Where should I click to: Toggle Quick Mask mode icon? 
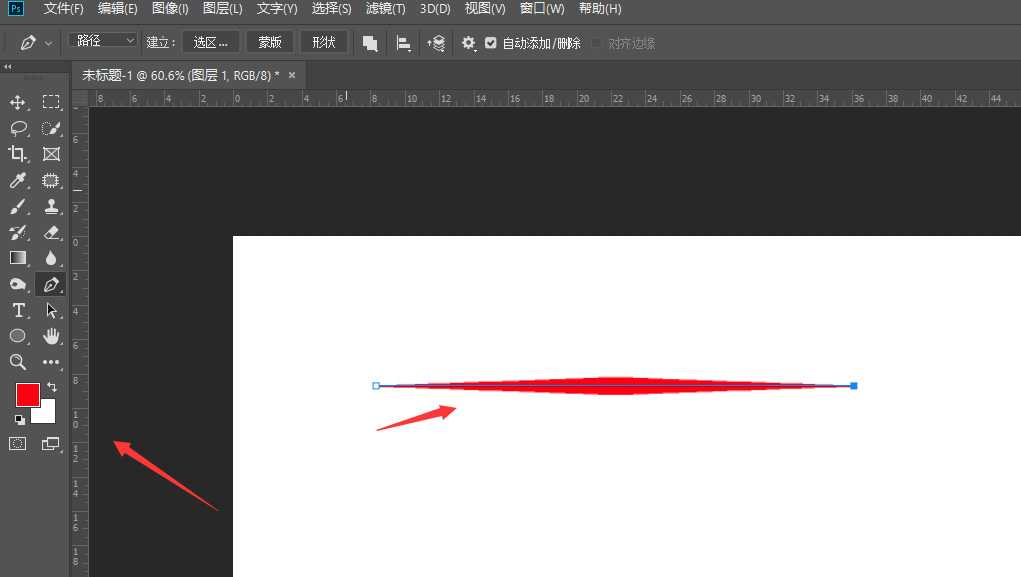click(18, 443)
